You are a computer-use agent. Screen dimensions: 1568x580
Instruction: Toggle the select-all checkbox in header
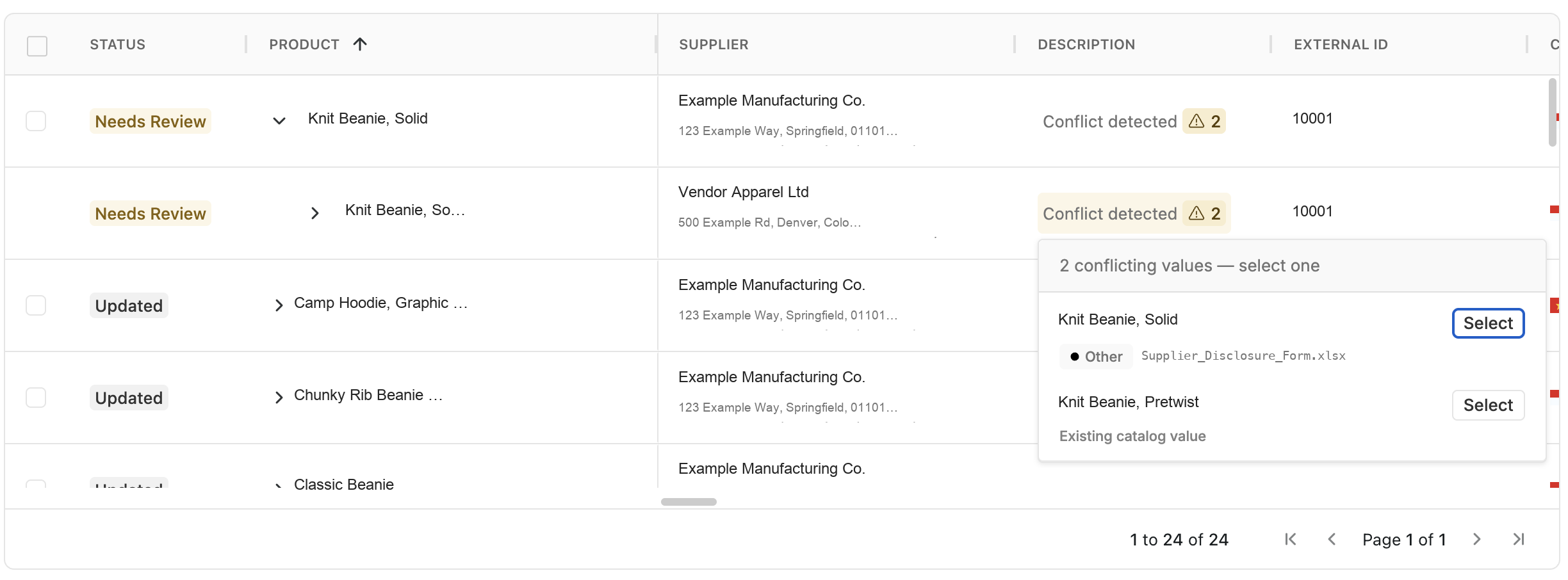point(37,46)
